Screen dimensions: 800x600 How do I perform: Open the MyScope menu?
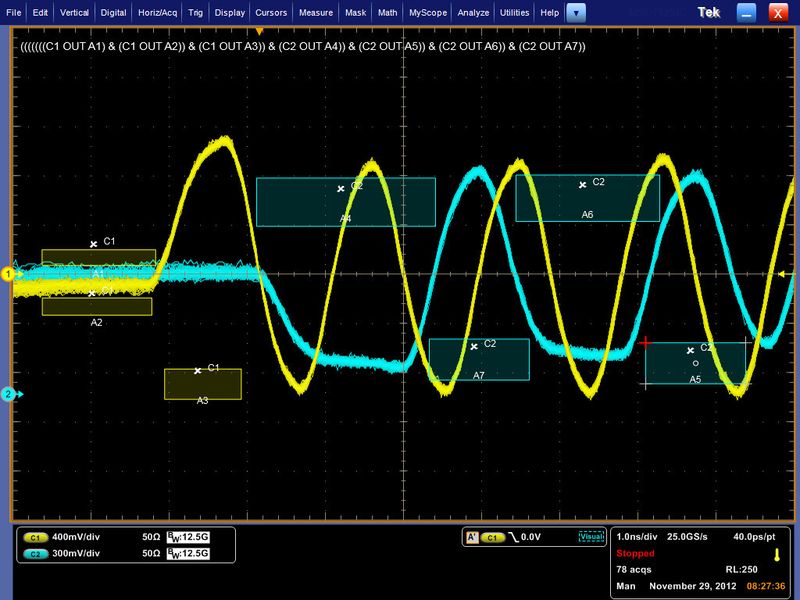[428, 13]
